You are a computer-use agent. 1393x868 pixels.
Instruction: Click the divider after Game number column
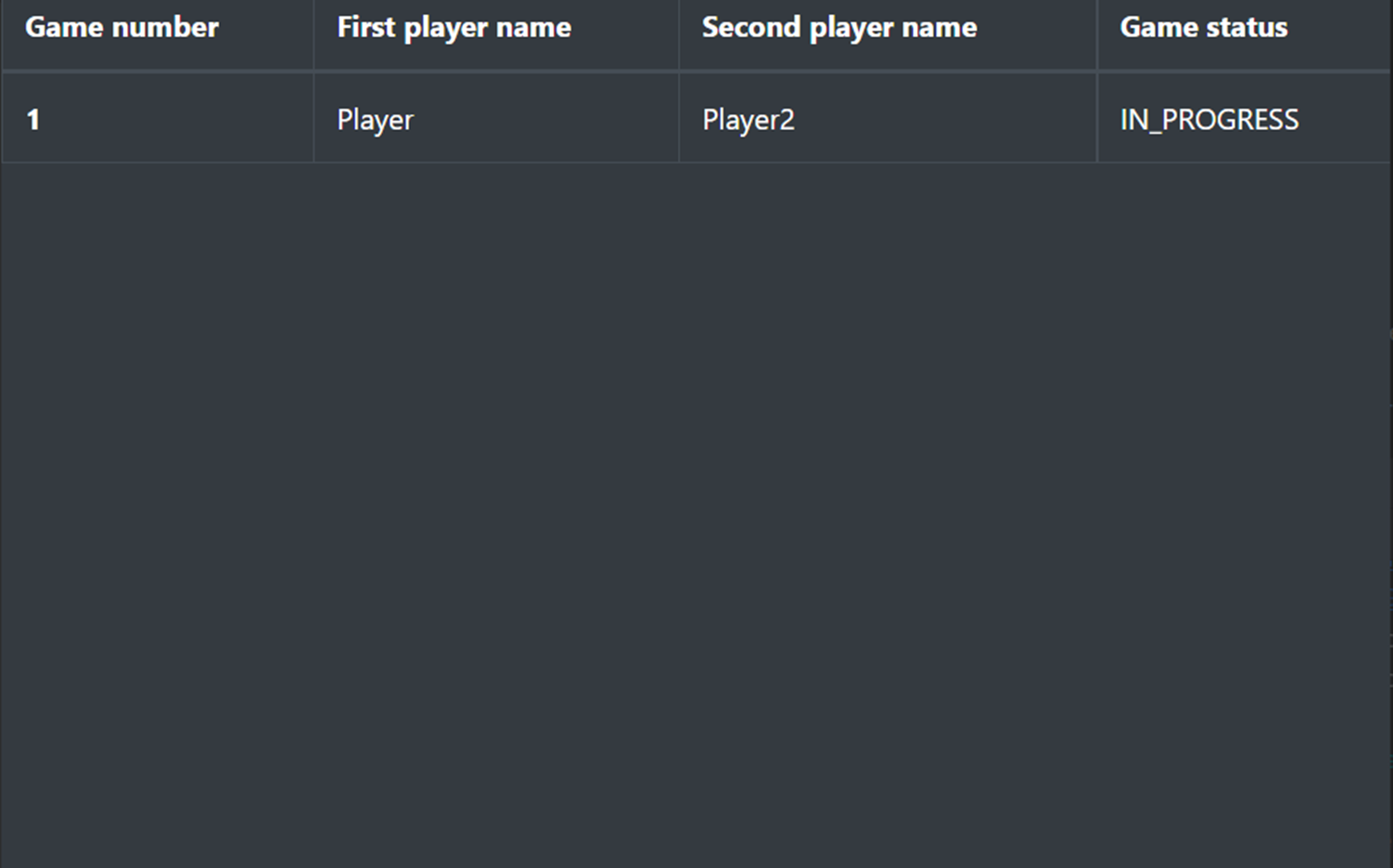coord(313,119)
